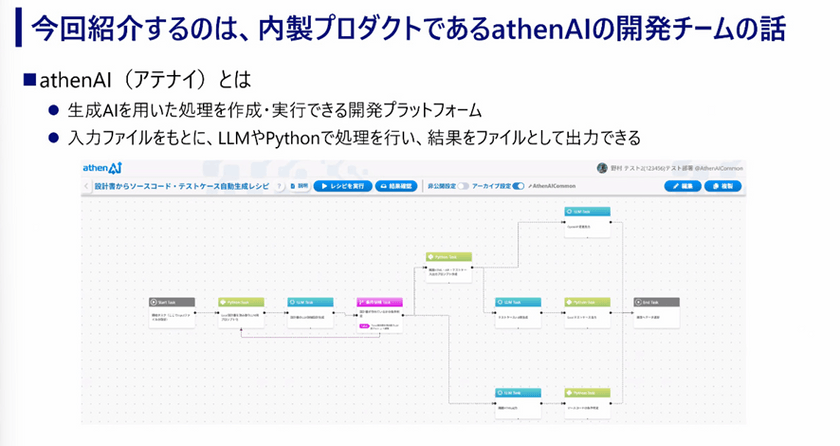Screen dimensions: 840x446
Task: Select the pink 条件分岐 Task branch node
Action: 376,301
